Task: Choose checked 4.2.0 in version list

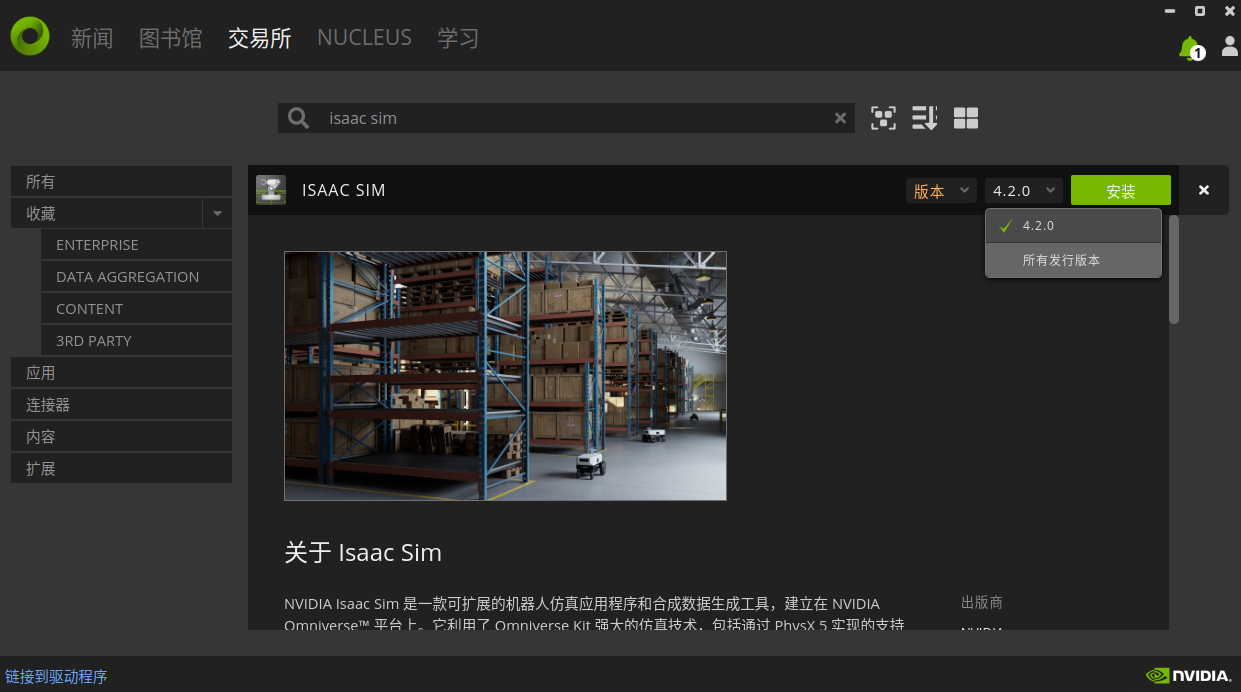Action: pyautogui.click(x=1073, y=226)
